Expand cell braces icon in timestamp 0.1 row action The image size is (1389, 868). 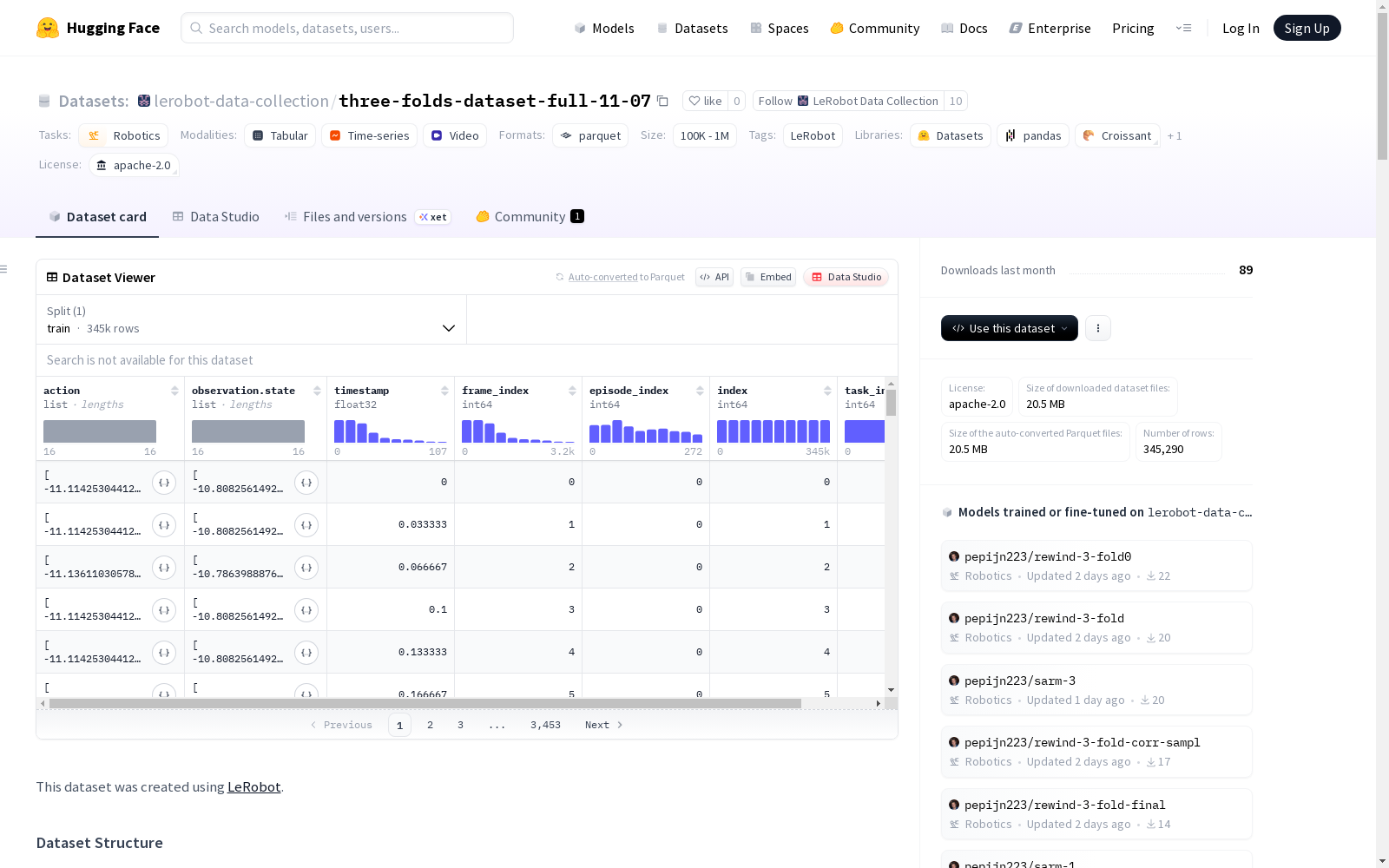point(164,610)
